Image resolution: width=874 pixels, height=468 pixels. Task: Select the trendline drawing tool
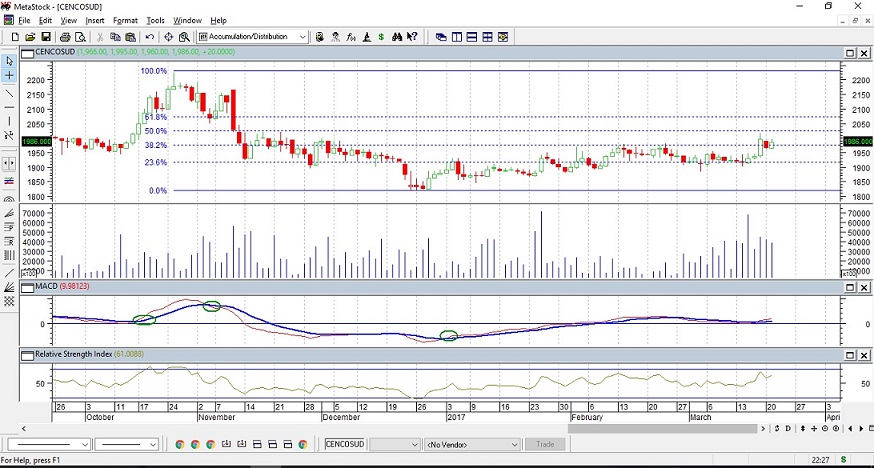pos(9,92)
